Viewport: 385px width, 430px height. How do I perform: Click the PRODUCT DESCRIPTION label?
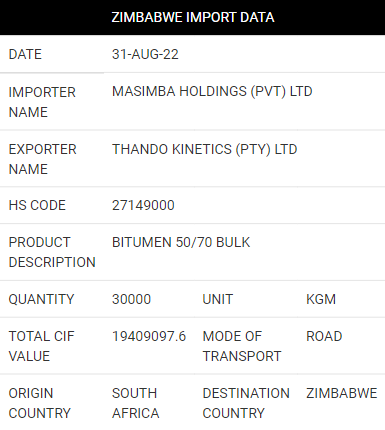pyautogui.click(x=52, y=252)
